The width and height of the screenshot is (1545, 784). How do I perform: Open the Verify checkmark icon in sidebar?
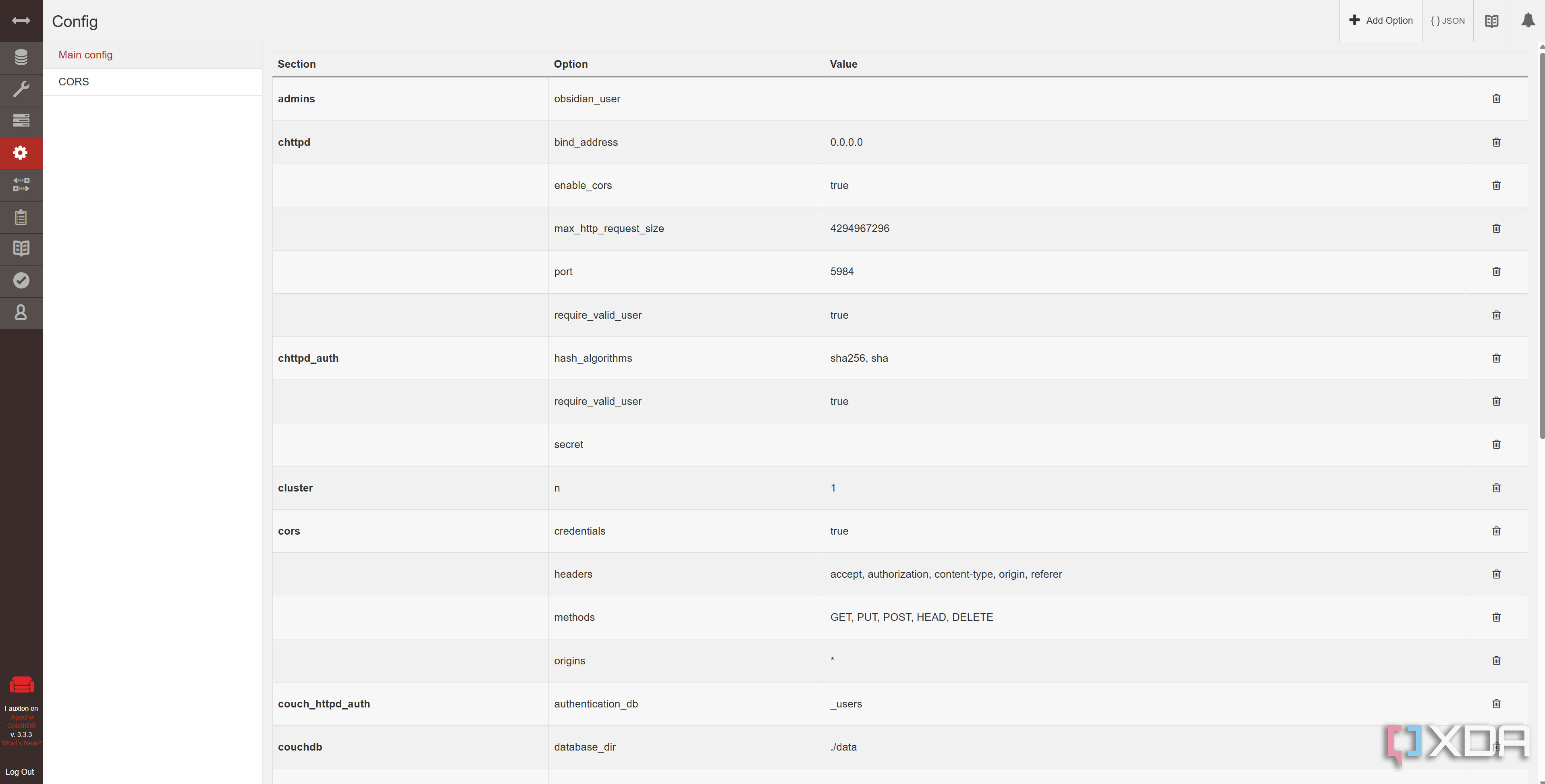pos(21,281)
